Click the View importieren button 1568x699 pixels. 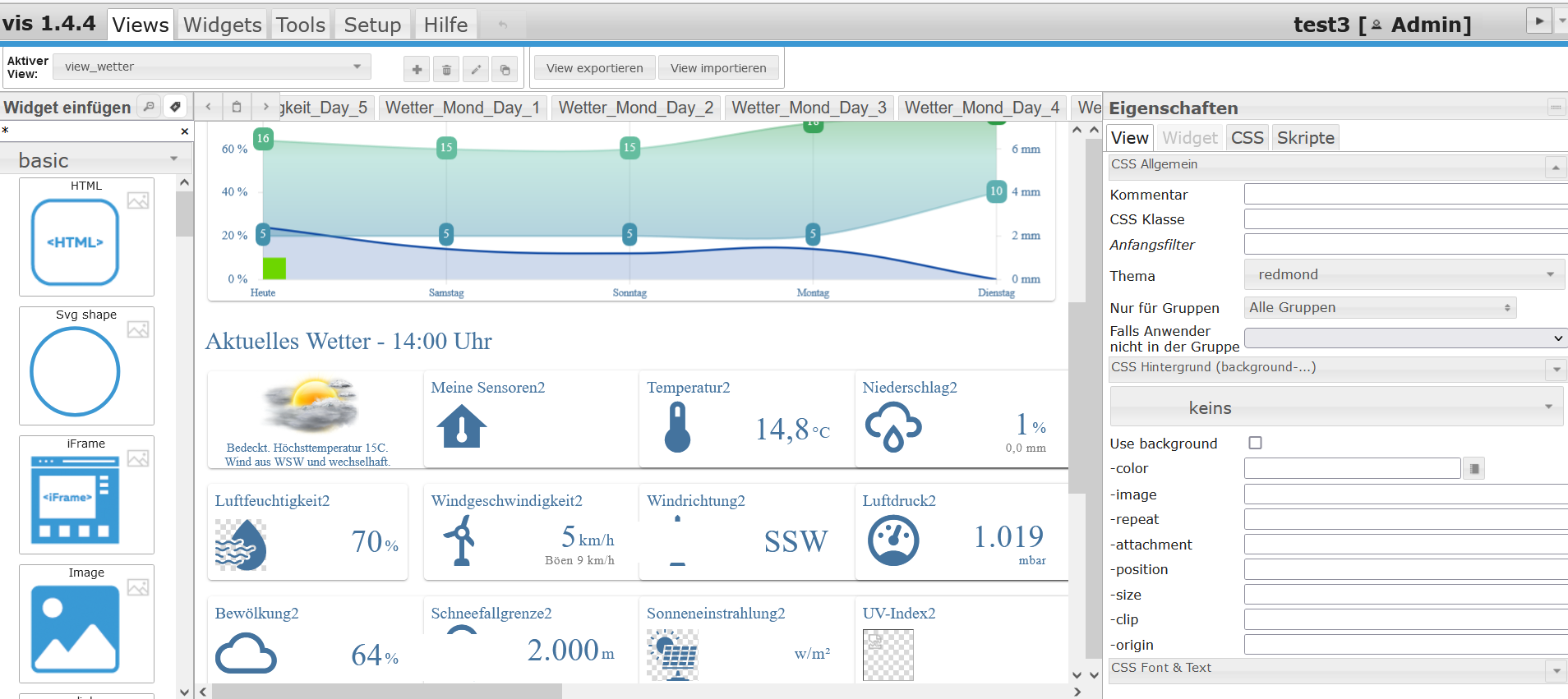(x=718, y=68)
